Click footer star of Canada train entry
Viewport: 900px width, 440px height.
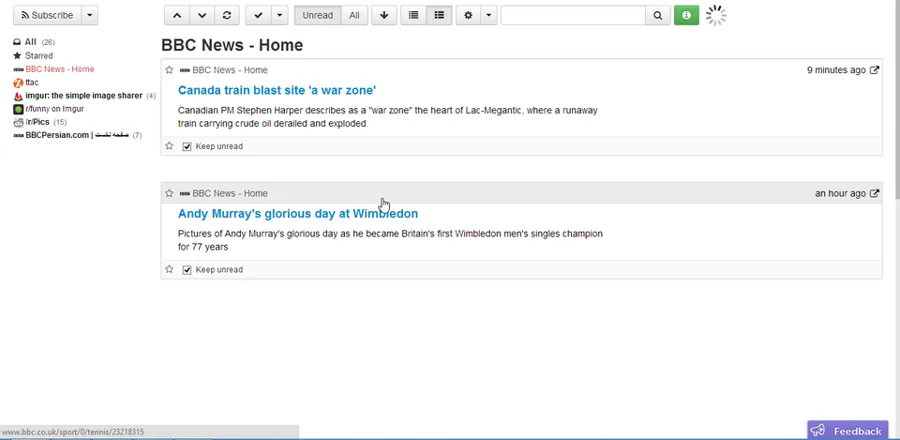click(169, 146)
